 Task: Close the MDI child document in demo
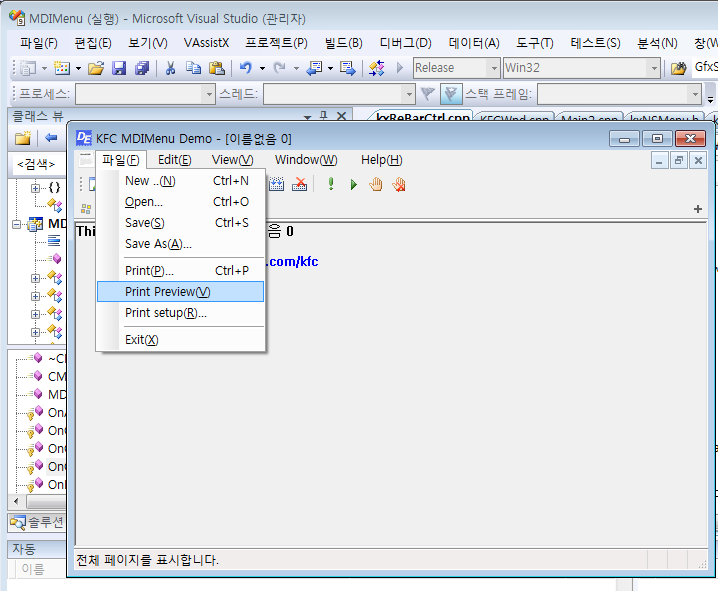click(x=698, y=161)
